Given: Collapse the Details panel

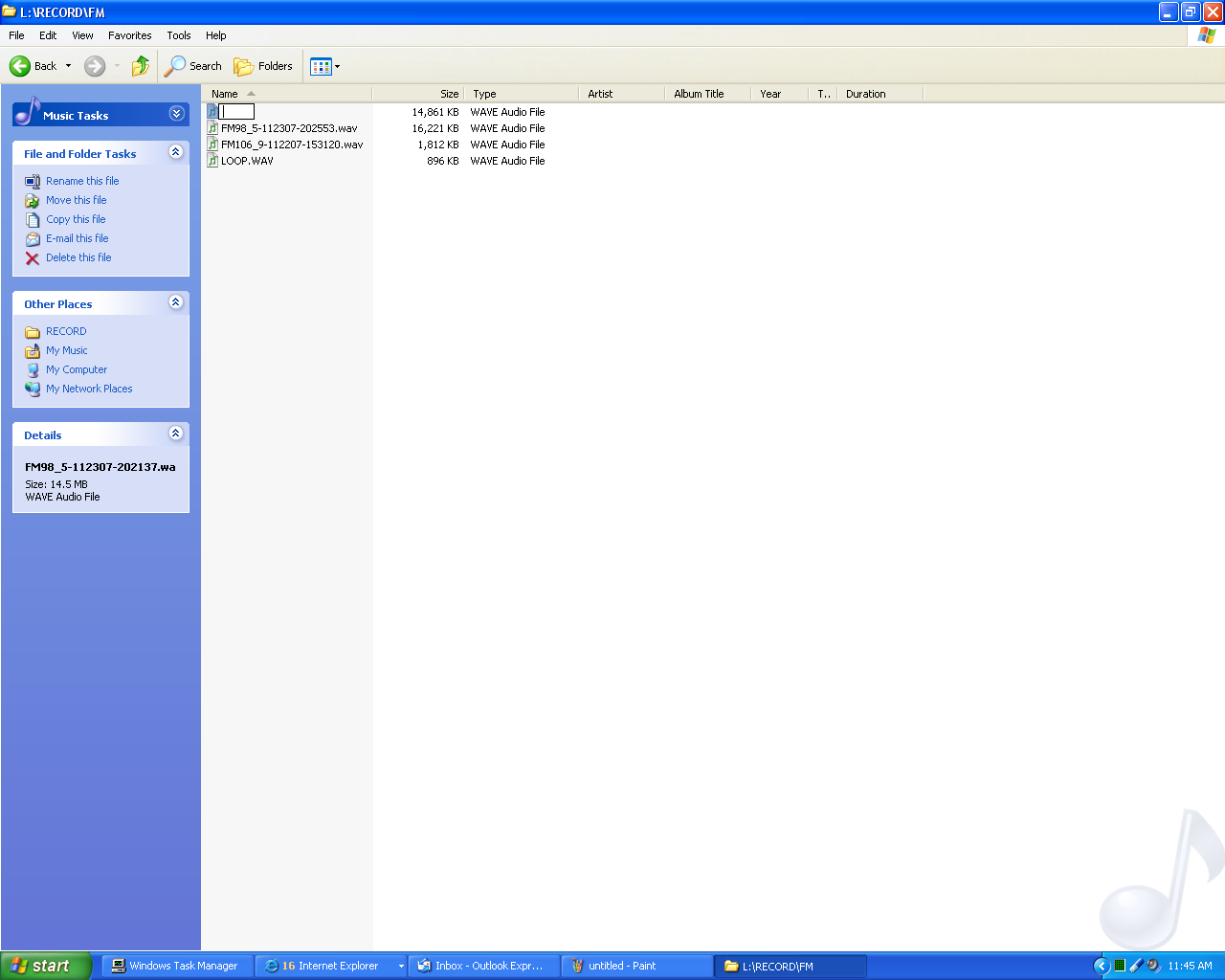Looking at the screenshot, I should 175,434.
